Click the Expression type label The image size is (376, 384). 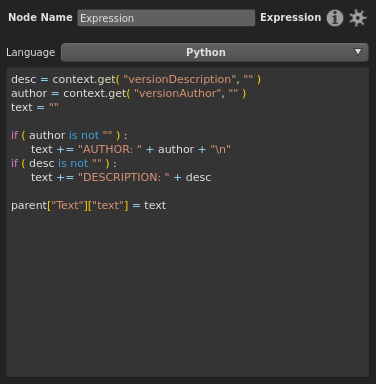(x=290, y=18)
